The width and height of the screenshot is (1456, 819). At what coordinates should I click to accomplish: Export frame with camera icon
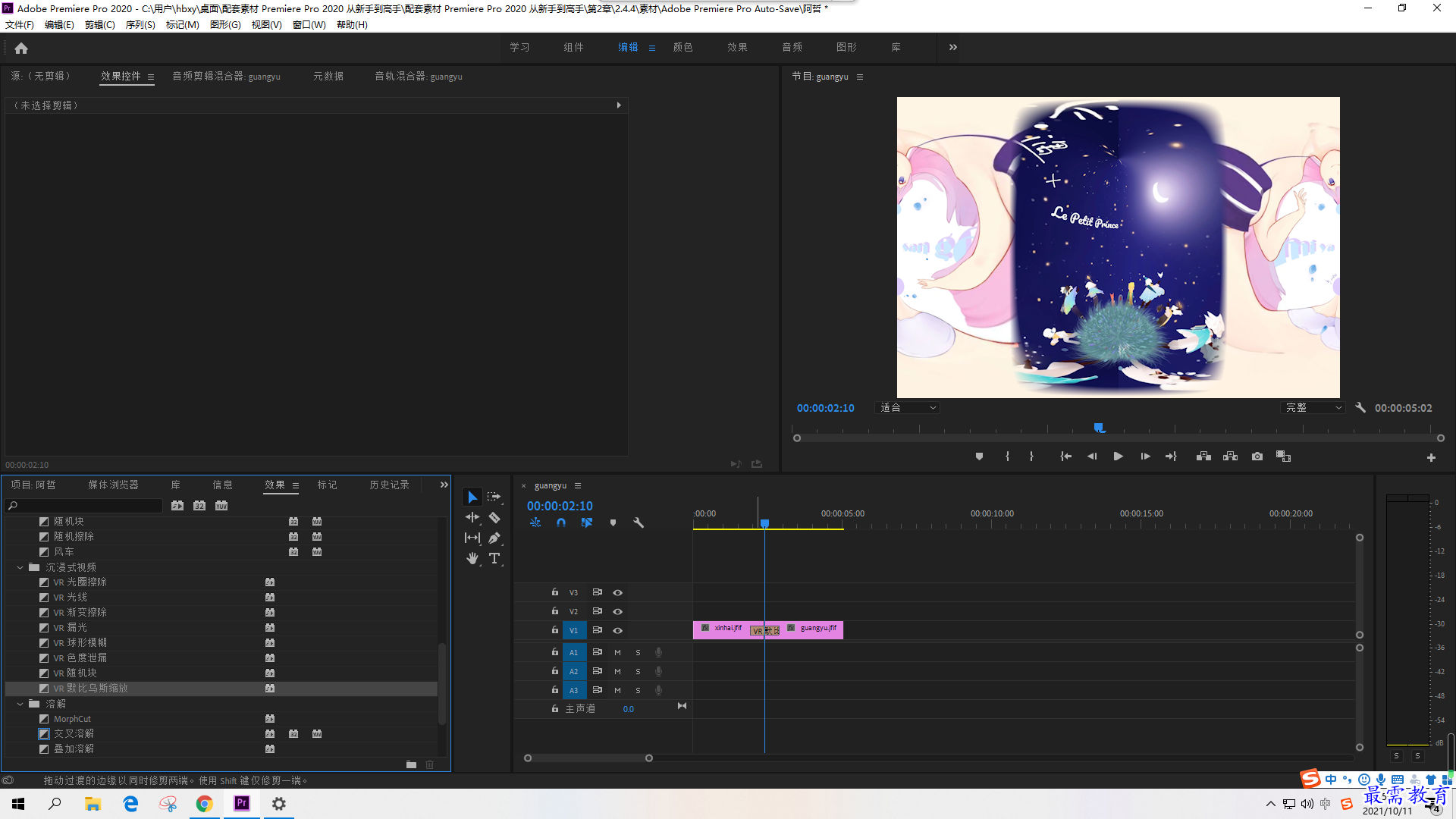[1257, 457]
